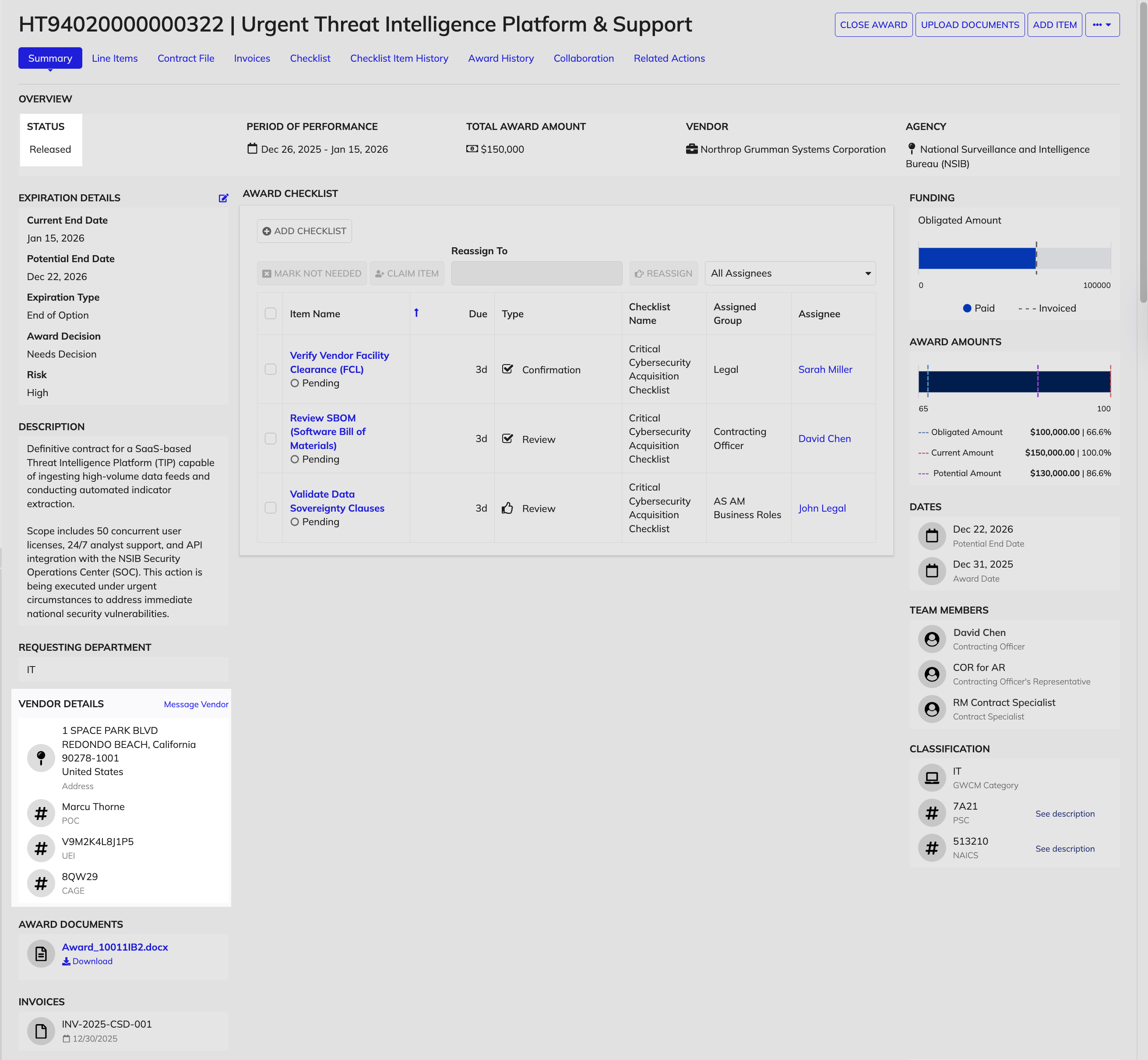Click the Close Award button
The image size is (1148, 1060).
coord(873,25)
